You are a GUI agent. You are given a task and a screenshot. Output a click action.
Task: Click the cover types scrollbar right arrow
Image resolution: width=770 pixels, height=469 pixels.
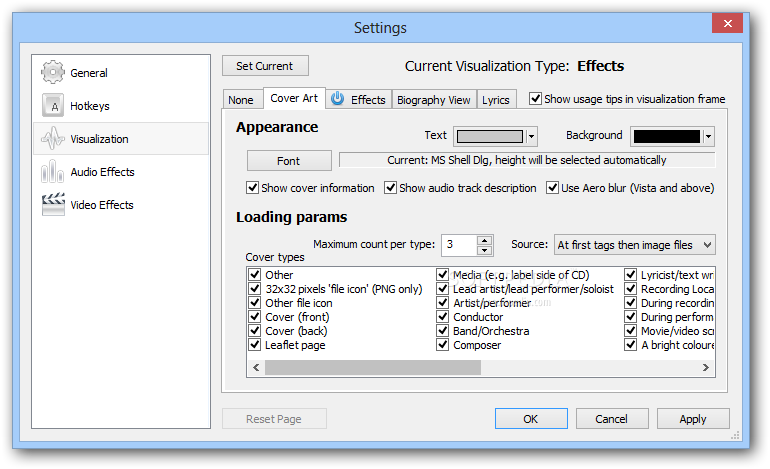(706, 367)
